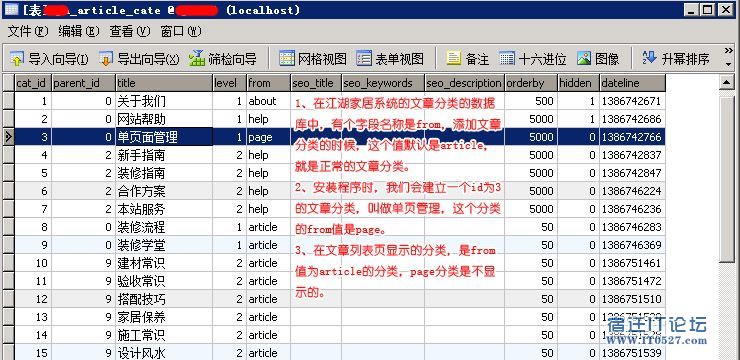Click the from cell 'page'
The width and height of the screenshot is (740, 360).
(x=269, y=137)
